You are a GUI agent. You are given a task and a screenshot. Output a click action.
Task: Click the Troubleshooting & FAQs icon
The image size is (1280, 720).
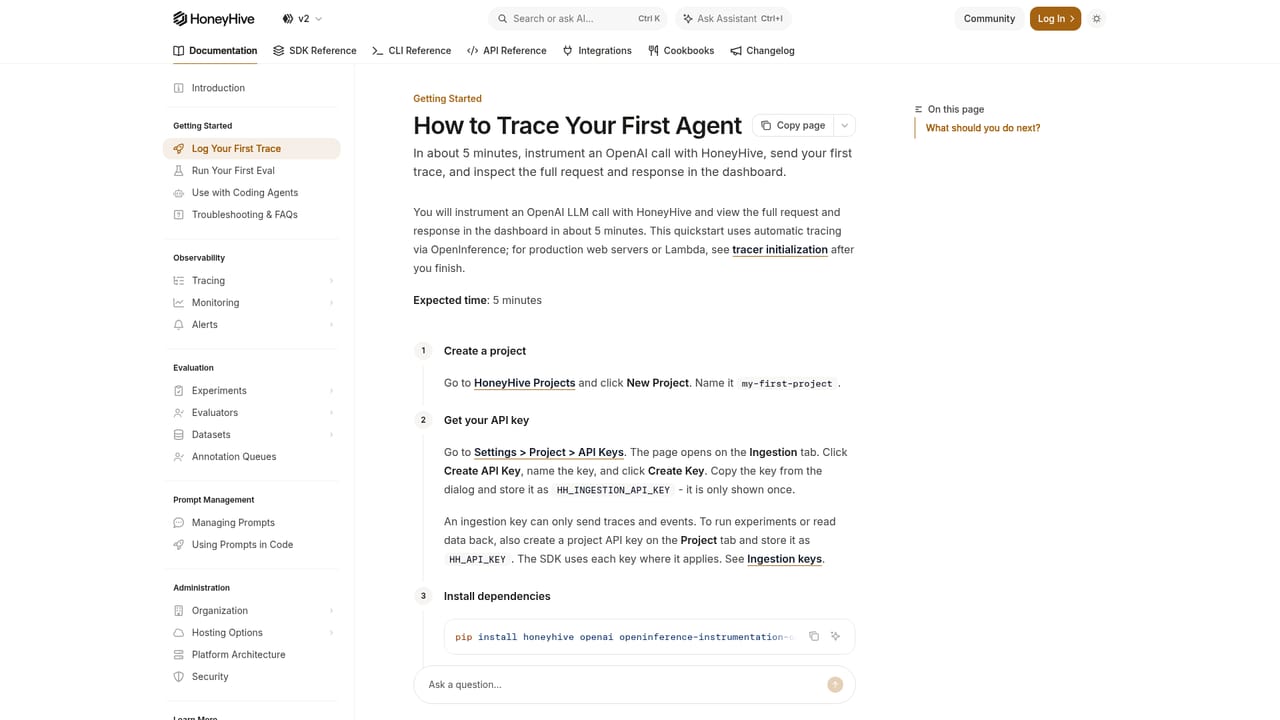click(179, 214)
